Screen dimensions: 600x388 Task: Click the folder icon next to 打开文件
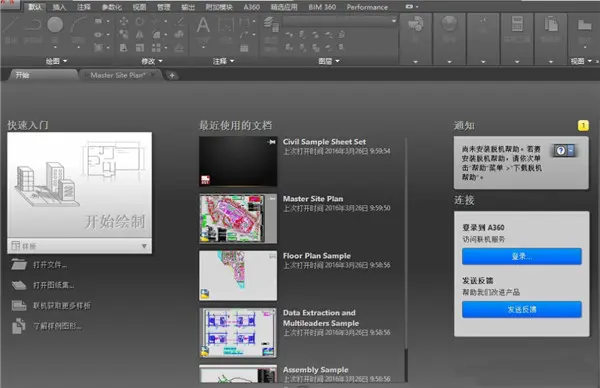(18, 264)
